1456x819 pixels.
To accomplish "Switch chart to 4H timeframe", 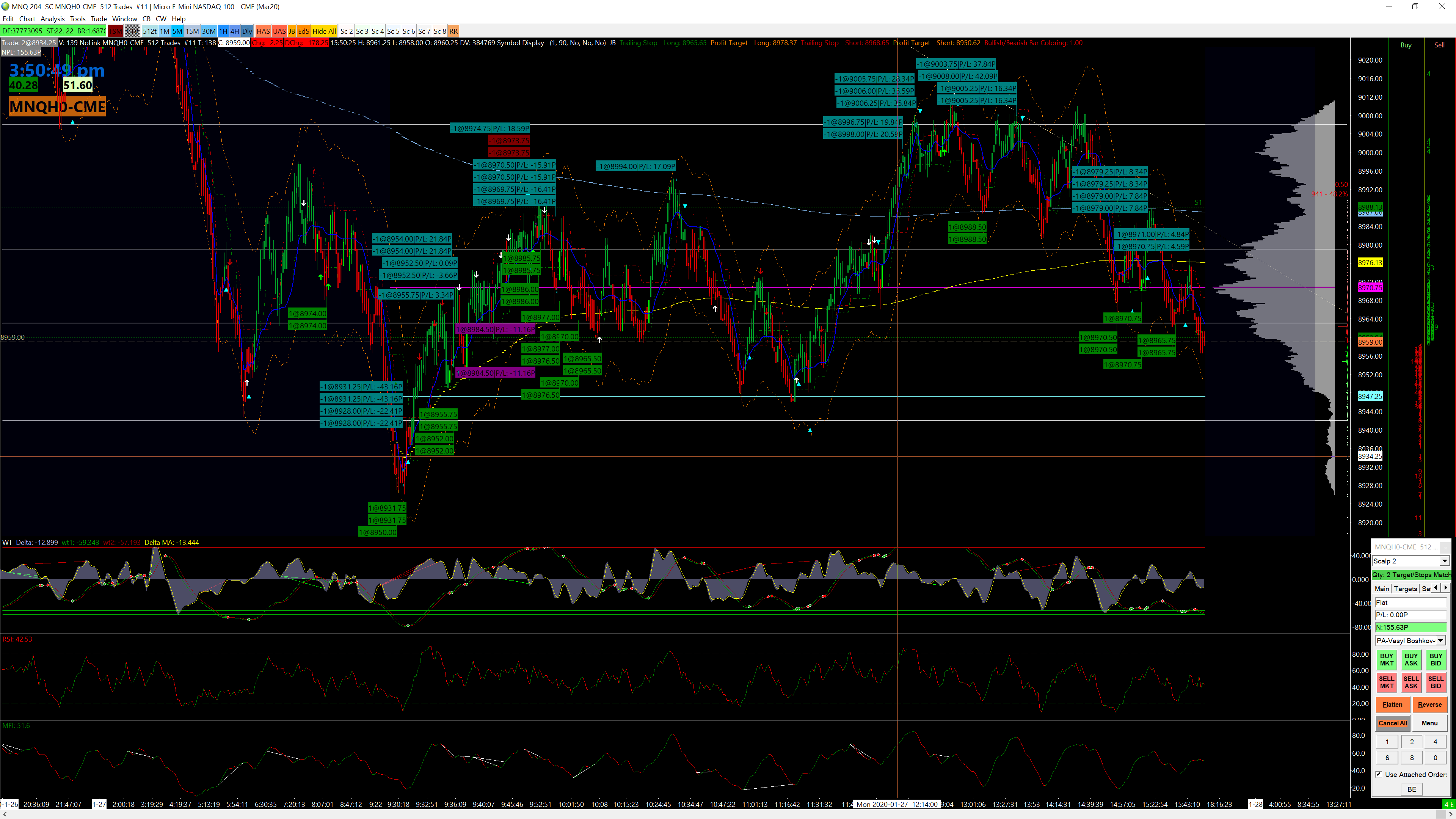I will coord(235,31).
